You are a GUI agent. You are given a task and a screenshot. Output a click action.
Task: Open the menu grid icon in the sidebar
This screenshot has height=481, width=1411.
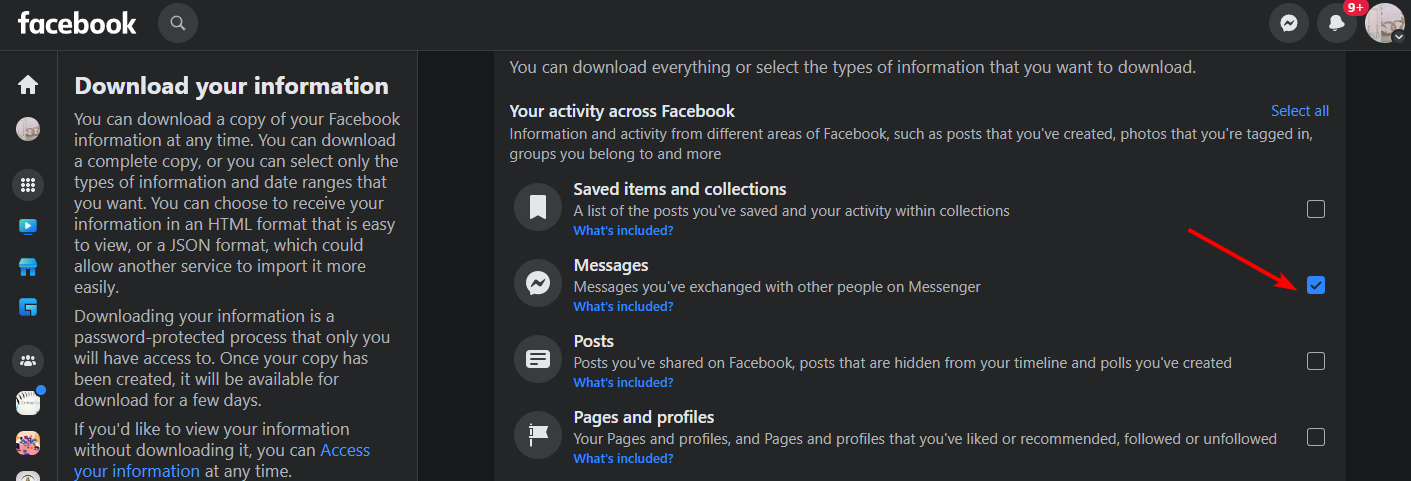pyautogui.click(x=28, y=185)
